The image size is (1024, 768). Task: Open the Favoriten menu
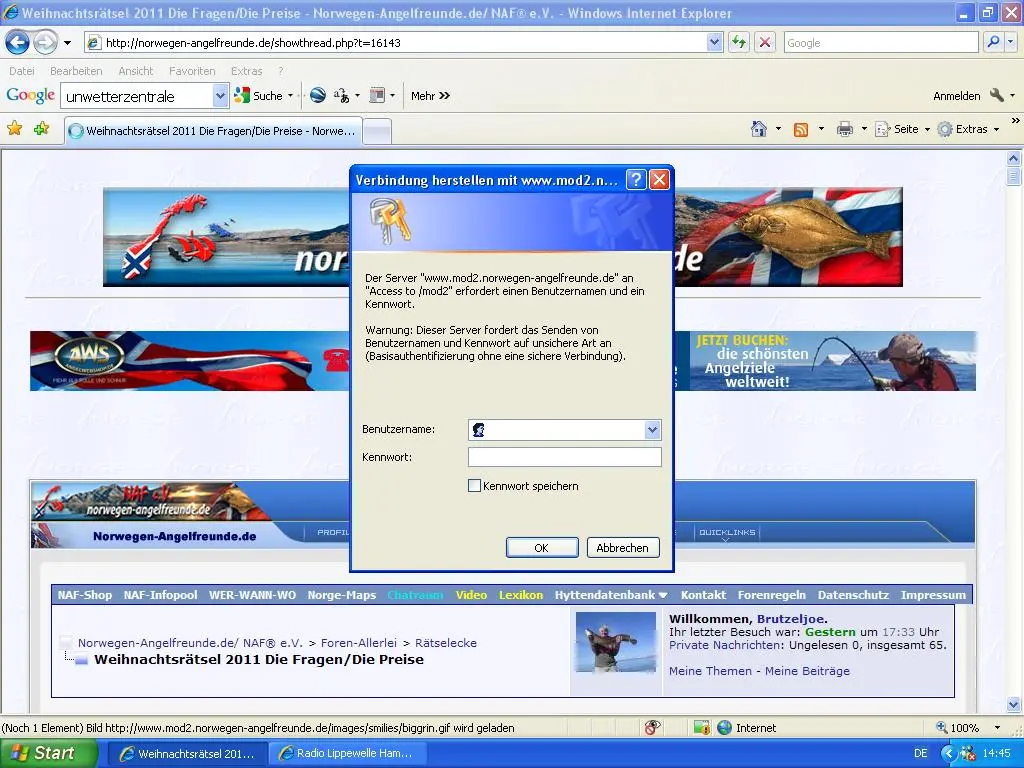192,71
